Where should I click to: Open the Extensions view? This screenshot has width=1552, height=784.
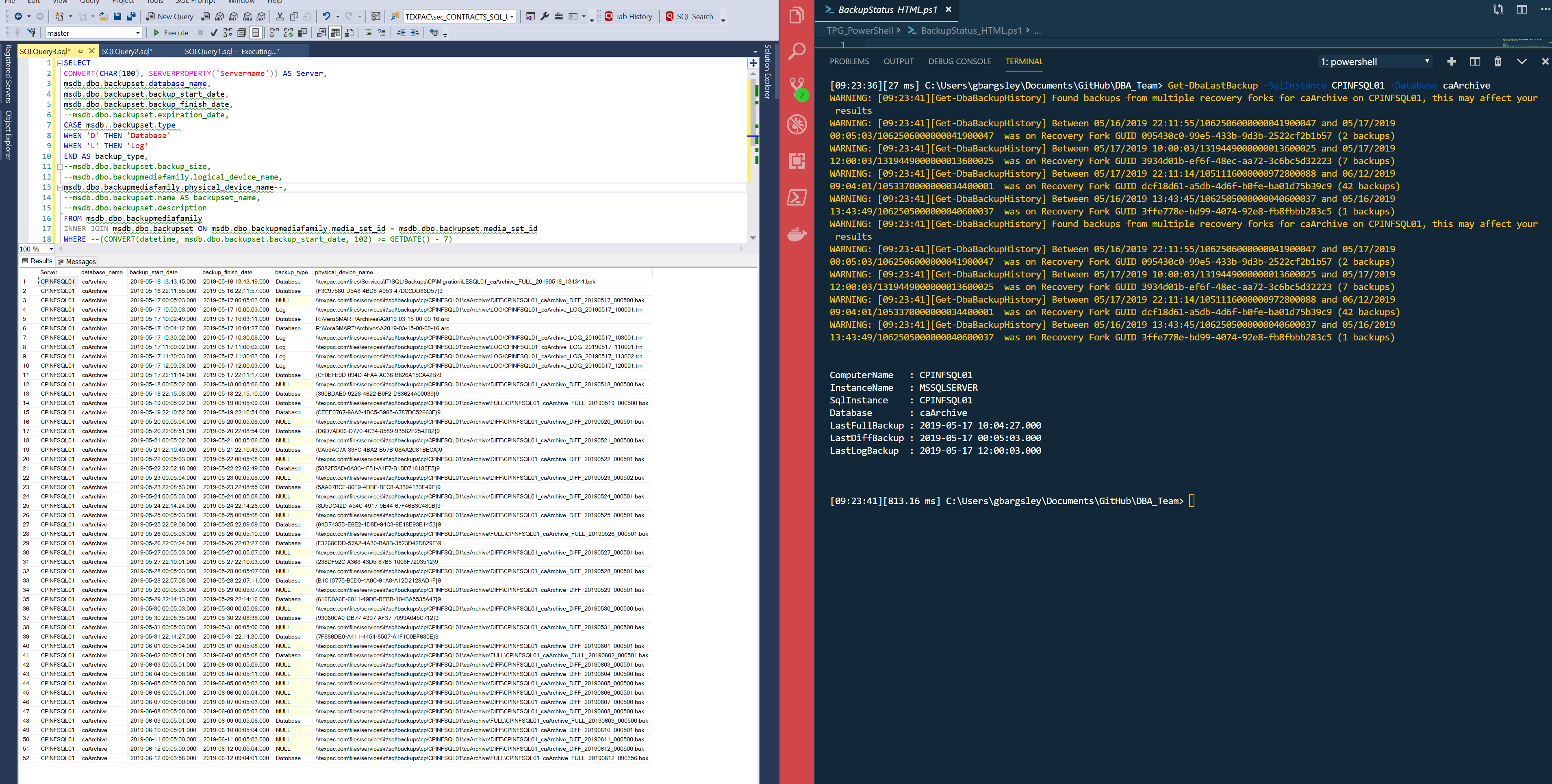[x=797, y=161]
